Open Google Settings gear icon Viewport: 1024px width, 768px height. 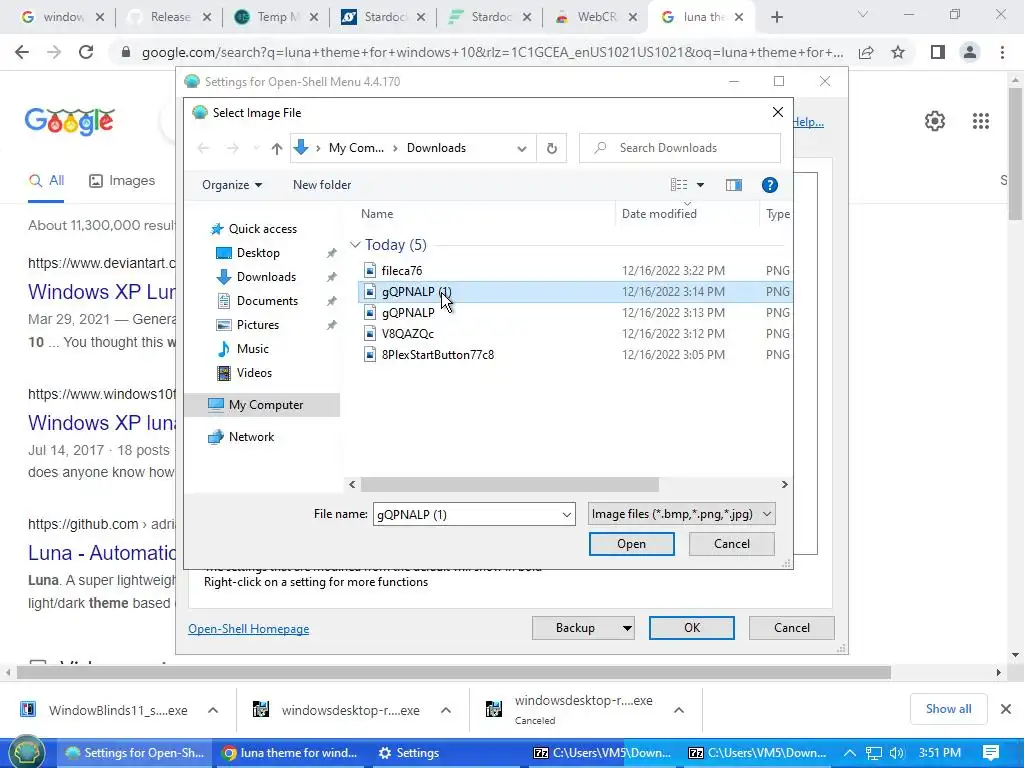(935, 121)
